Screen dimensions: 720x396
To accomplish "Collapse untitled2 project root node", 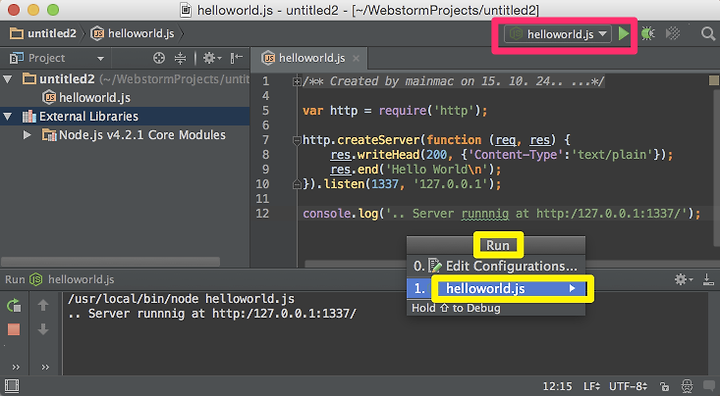I will tap(8, 79).
